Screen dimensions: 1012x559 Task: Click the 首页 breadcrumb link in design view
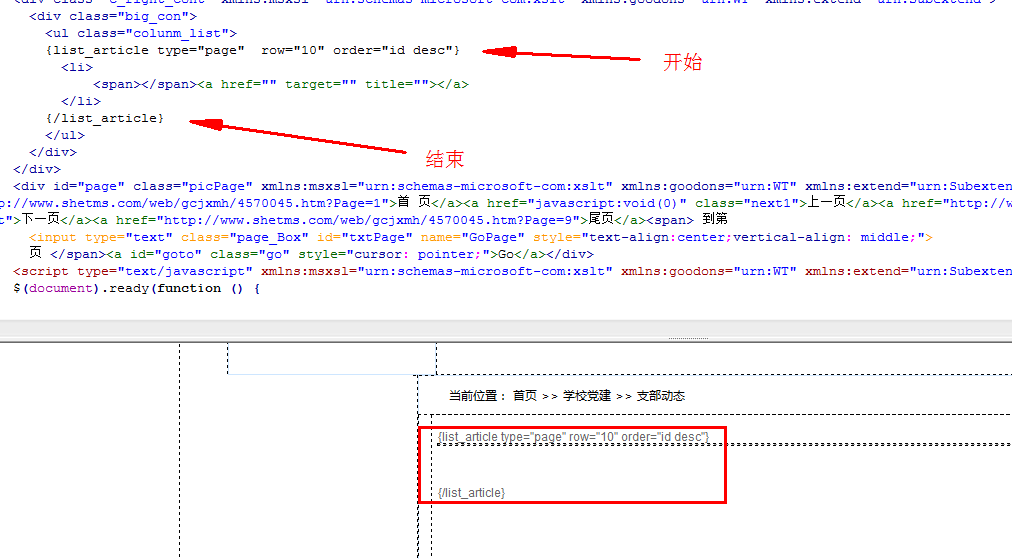pyautogui.click(x=524, y=396)
